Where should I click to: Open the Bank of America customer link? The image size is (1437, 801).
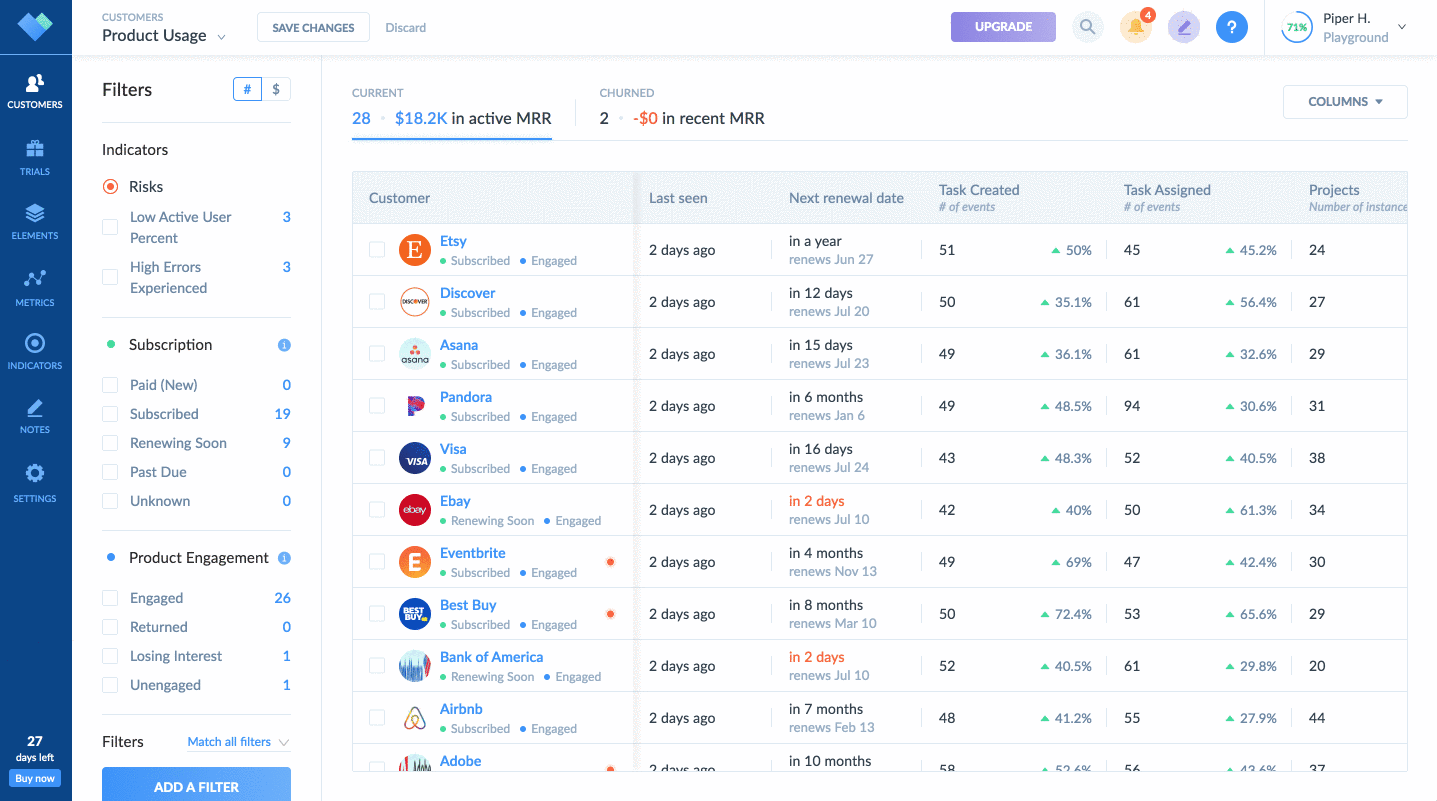[491, 657]
